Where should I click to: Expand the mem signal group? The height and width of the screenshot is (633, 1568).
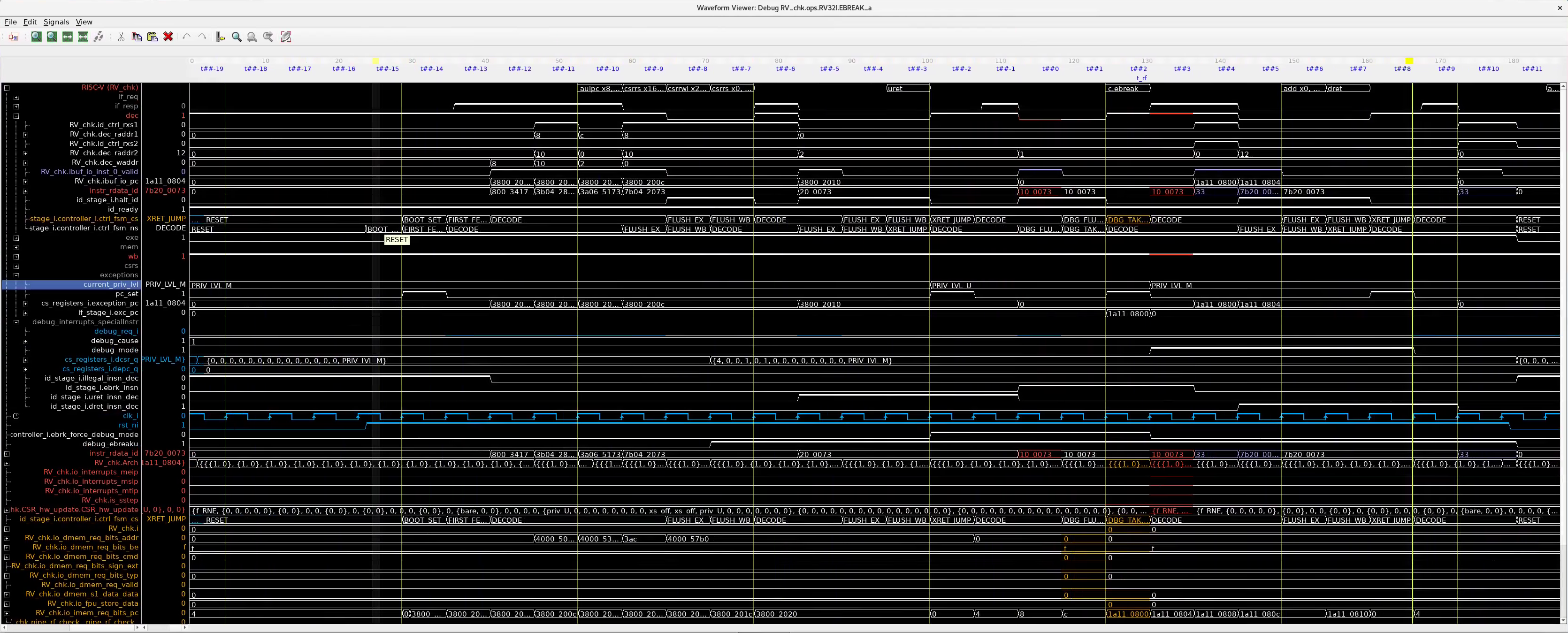tap(16, 248)
